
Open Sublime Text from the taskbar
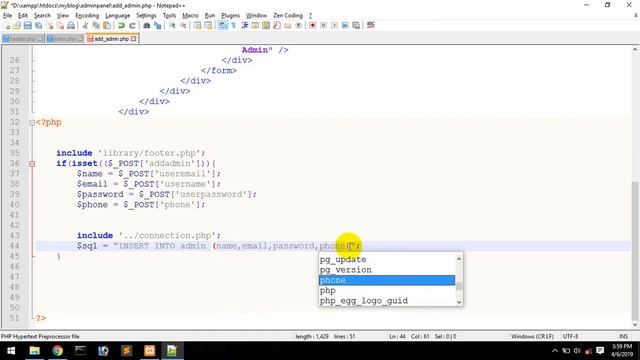127,351
